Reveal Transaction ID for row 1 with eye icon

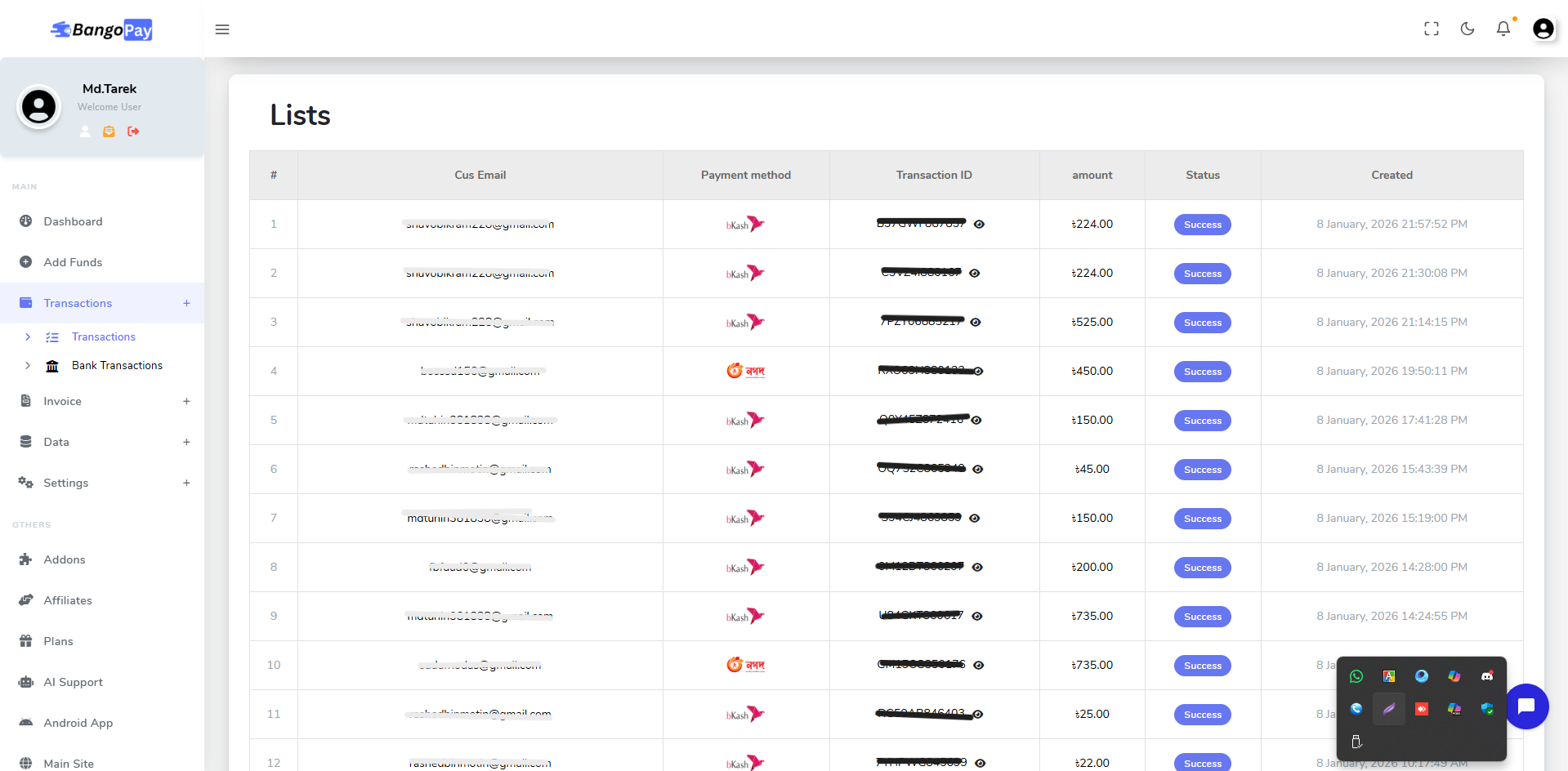(981, 224)
